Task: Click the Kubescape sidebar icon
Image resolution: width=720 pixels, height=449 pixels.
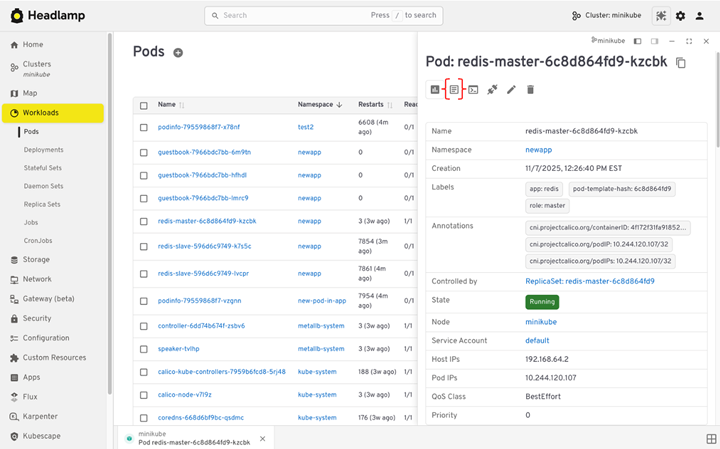Action: [14, 436]
